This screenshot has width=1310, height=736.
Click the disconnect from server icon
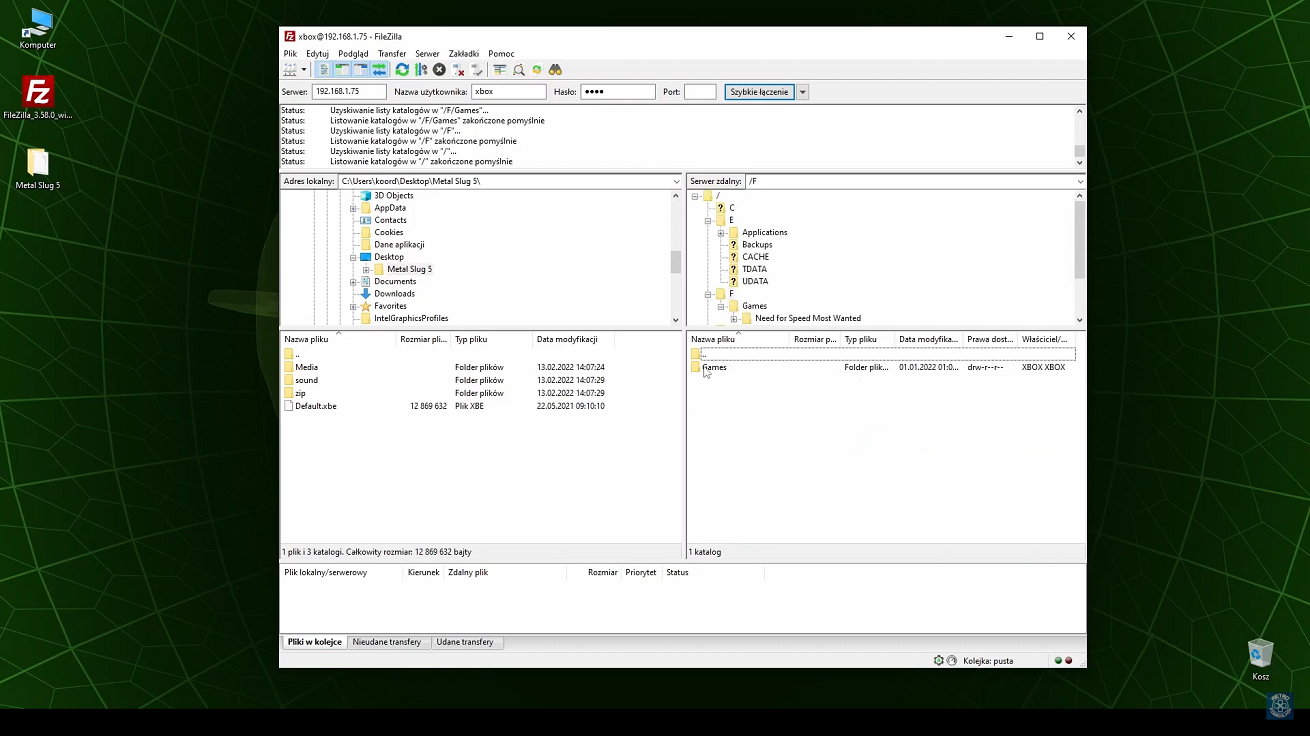tap(459, 70)
